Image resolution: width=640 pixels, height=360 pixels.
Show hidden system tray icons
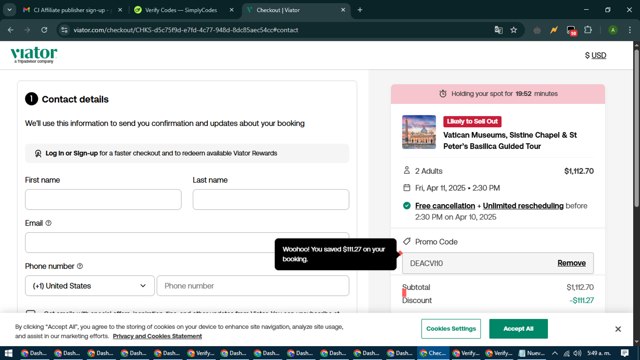(x=555, y=353)
